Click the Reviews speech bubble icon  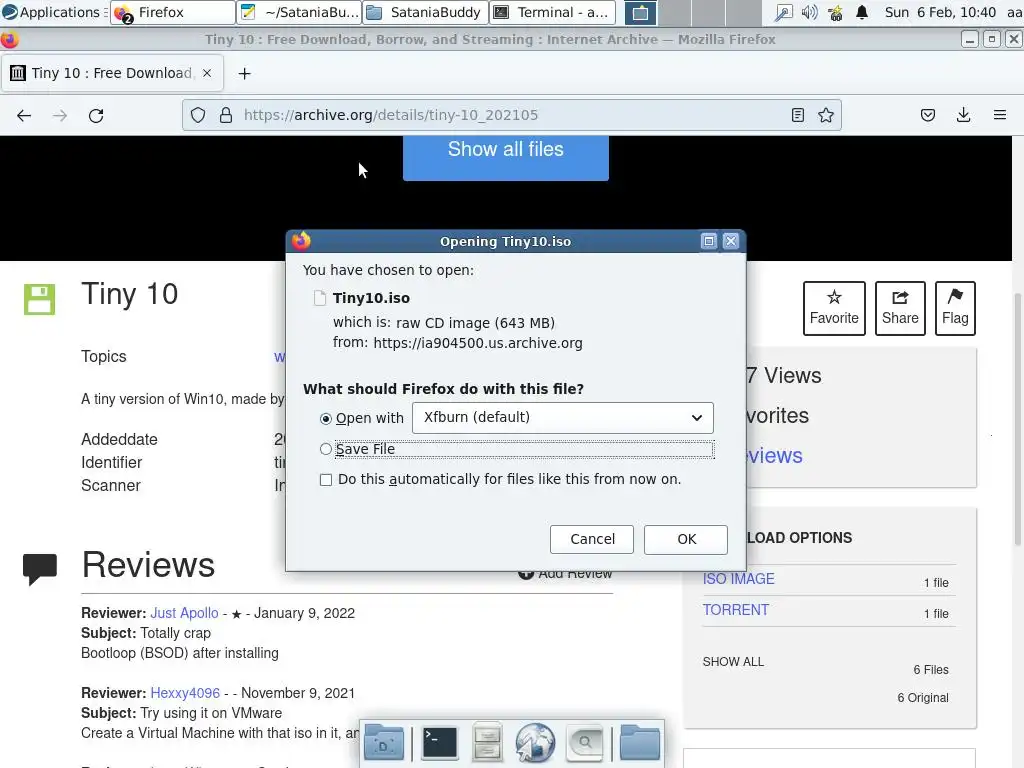point(40,569)
